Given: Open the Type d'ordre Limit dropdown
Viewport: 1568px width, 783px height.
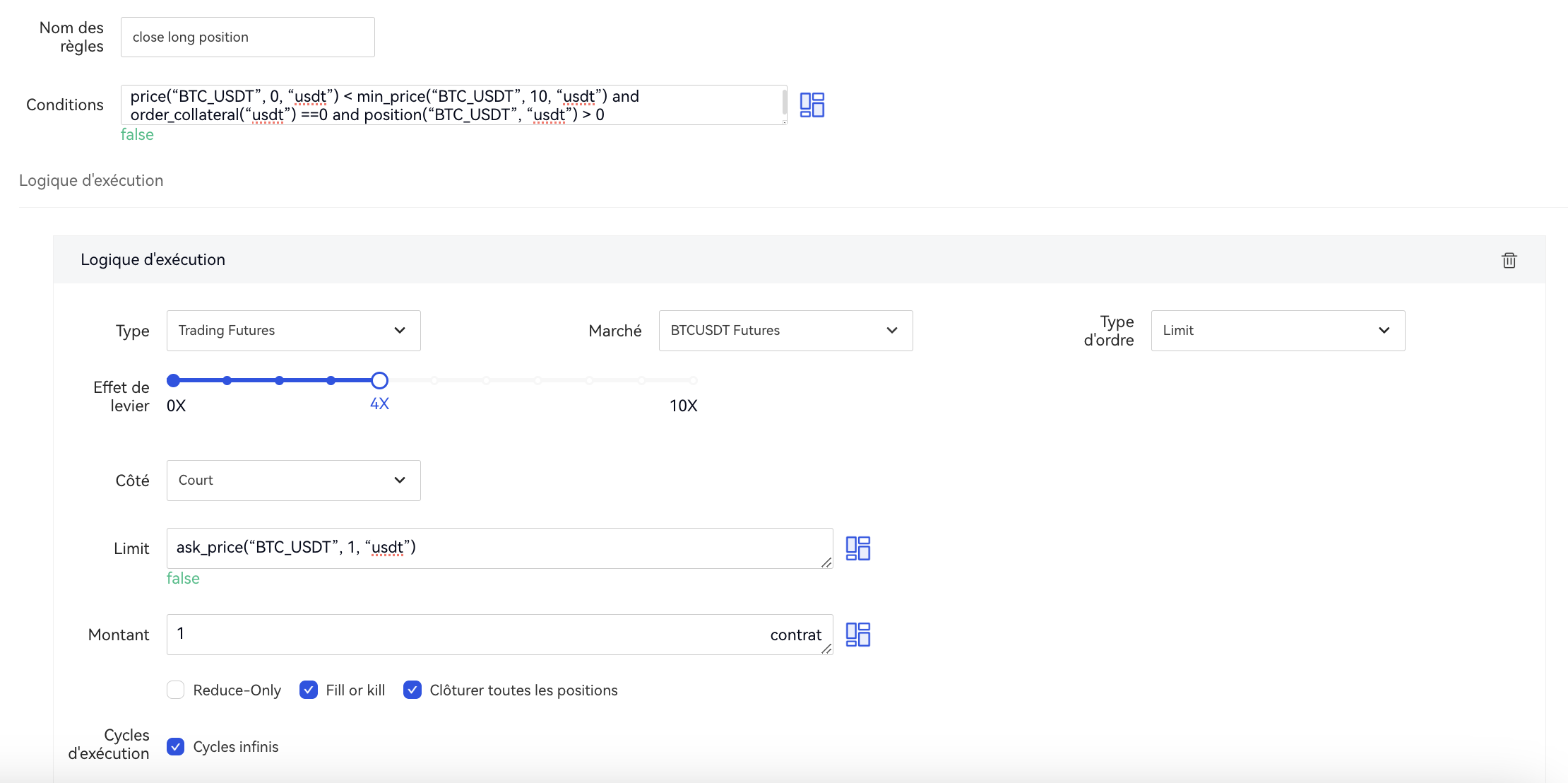Looking at the screenshot, I should (x=1277, y=331).
